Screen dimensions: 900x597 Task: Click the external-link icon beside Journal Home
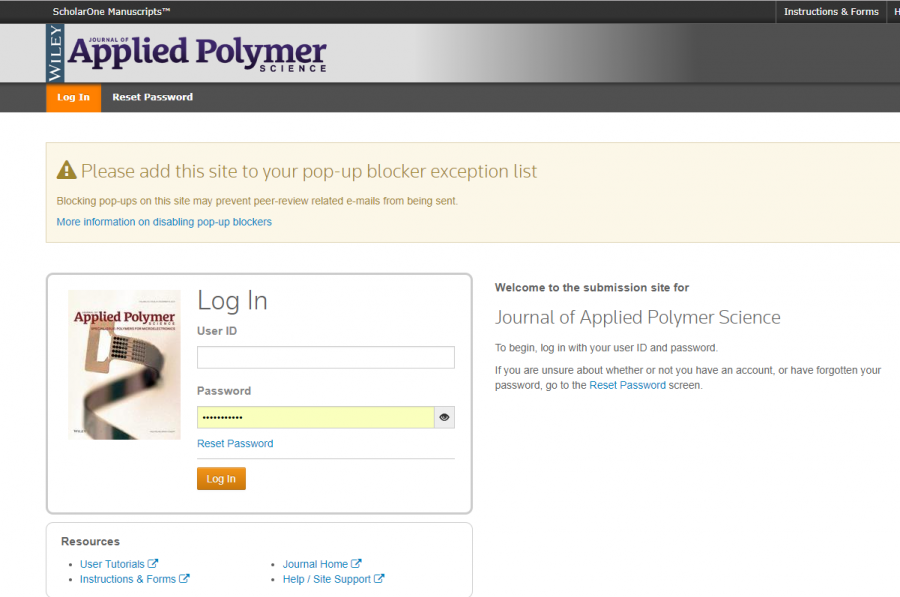(x=357, y=564)
